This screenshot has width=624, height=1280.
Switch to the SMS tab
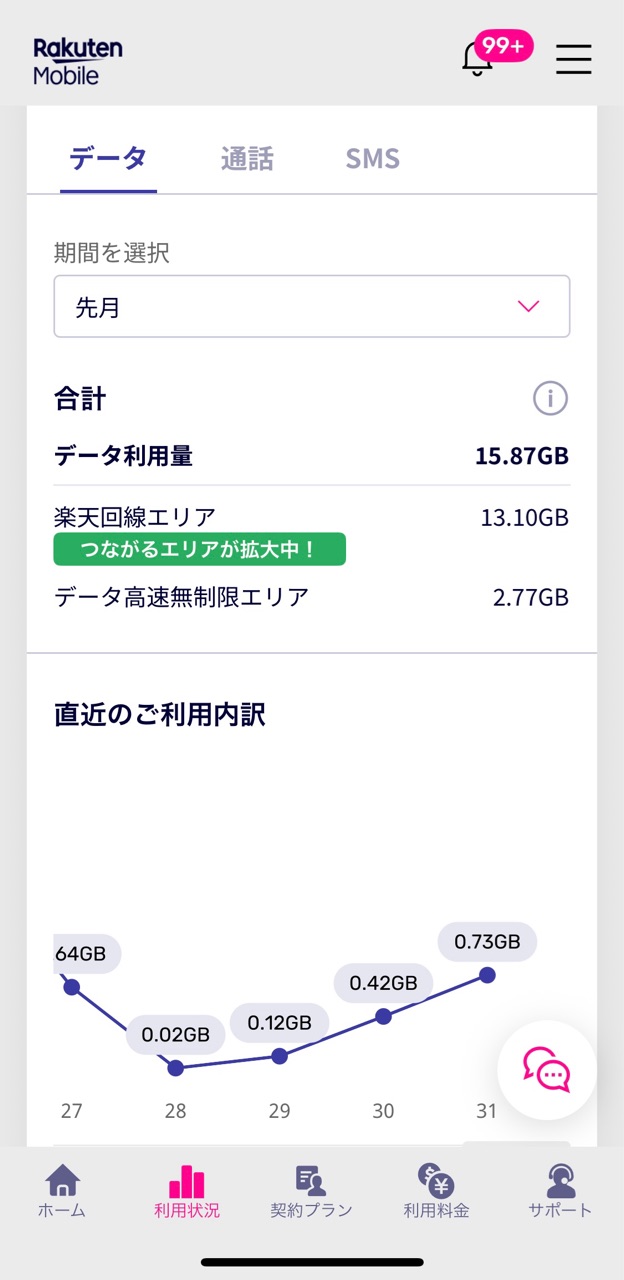pos(372,159)
